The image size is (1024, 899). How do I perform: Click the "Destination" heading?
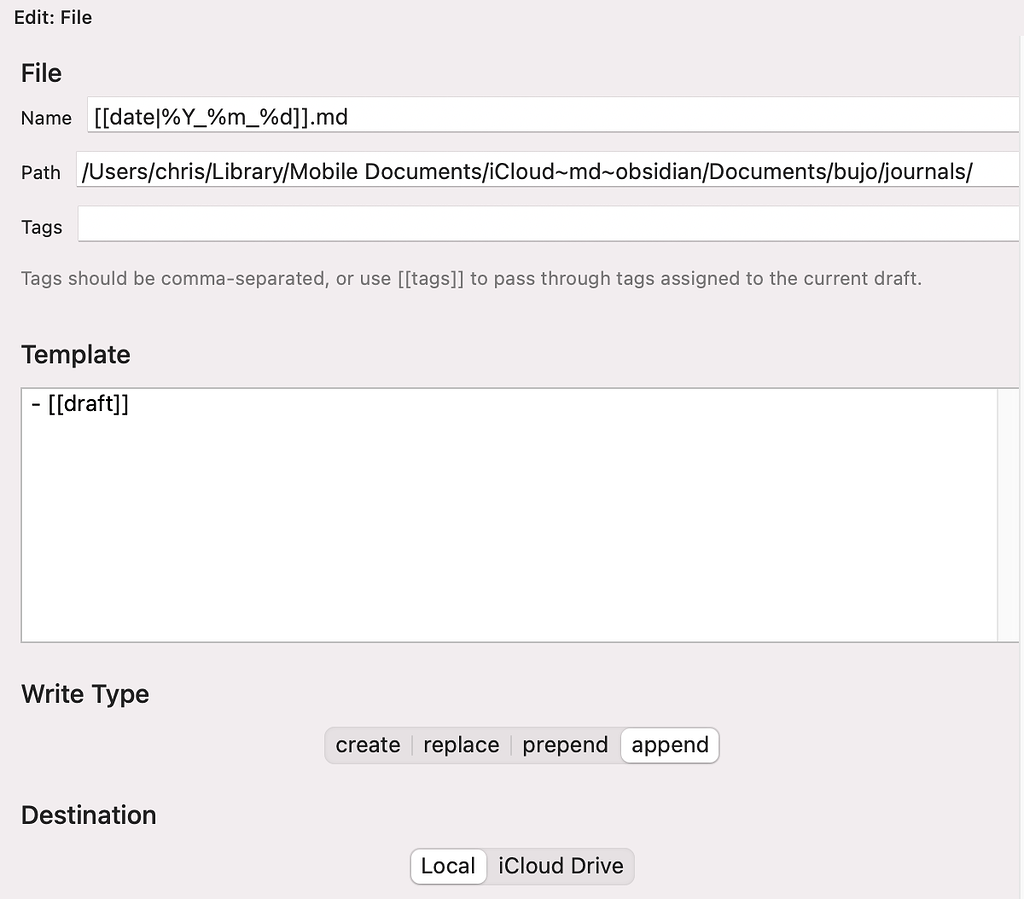pyautogui.click(x=88, y=815)
